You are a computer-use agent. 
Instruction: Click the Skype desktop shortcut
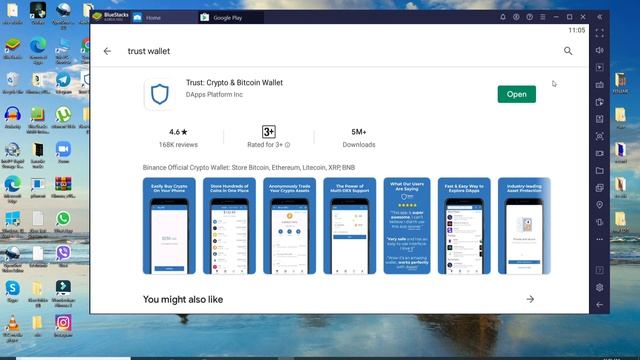point(13,291)
